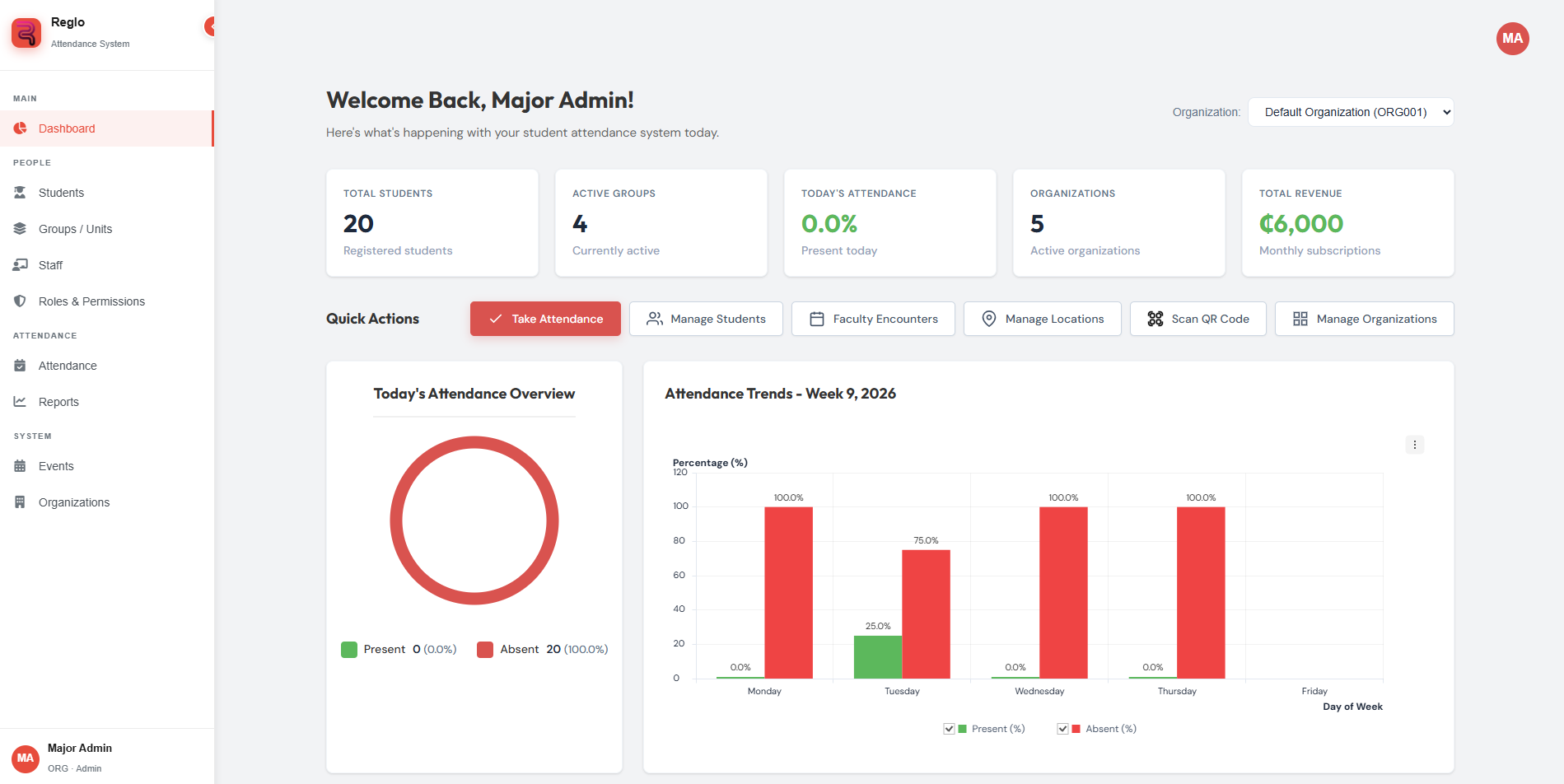Screen dimensions: 1564x784
Task: Open the Organizations sidebar item
Action: point(107,502)
